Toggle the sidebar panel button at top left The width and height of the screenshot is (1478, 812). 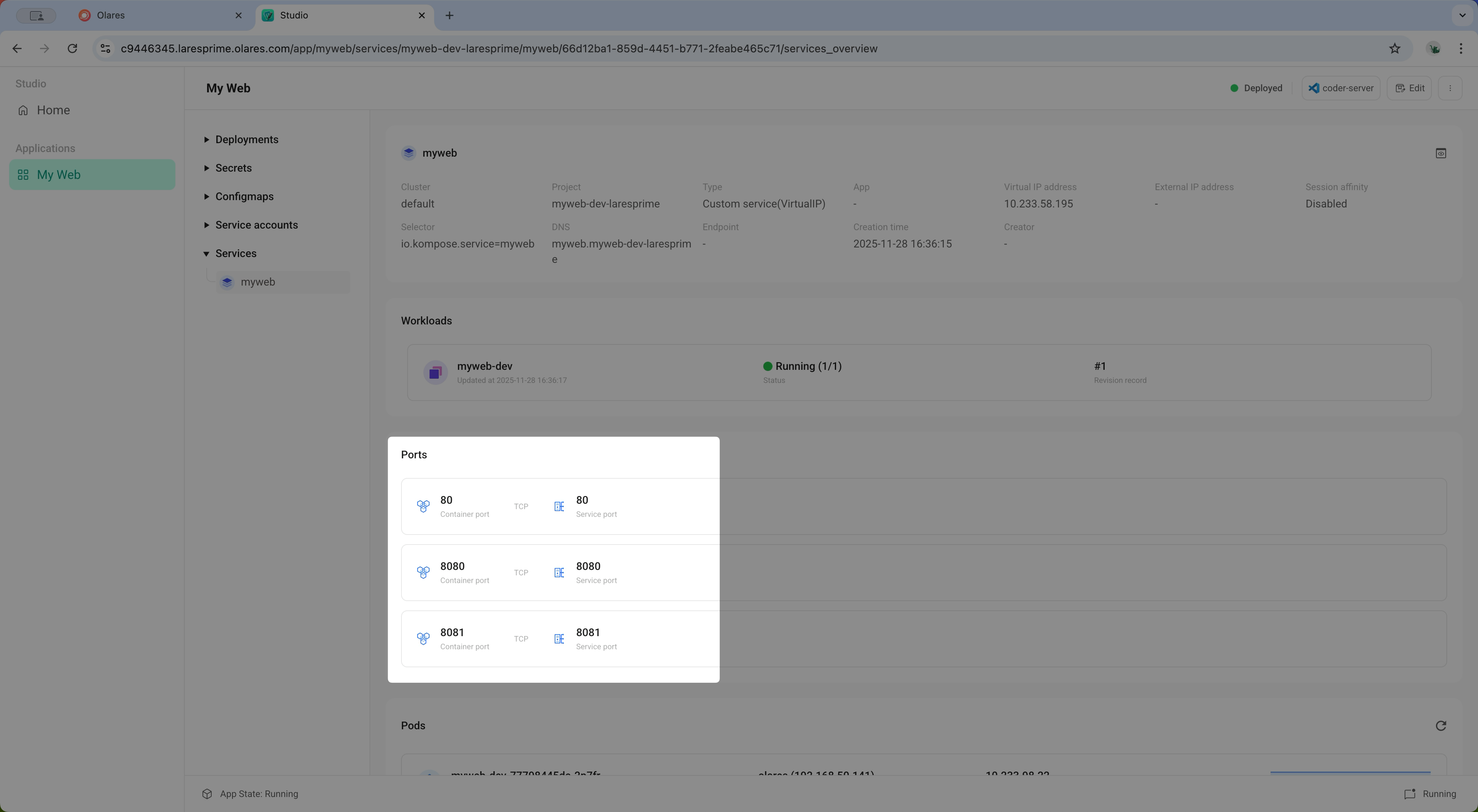[36, 15]
